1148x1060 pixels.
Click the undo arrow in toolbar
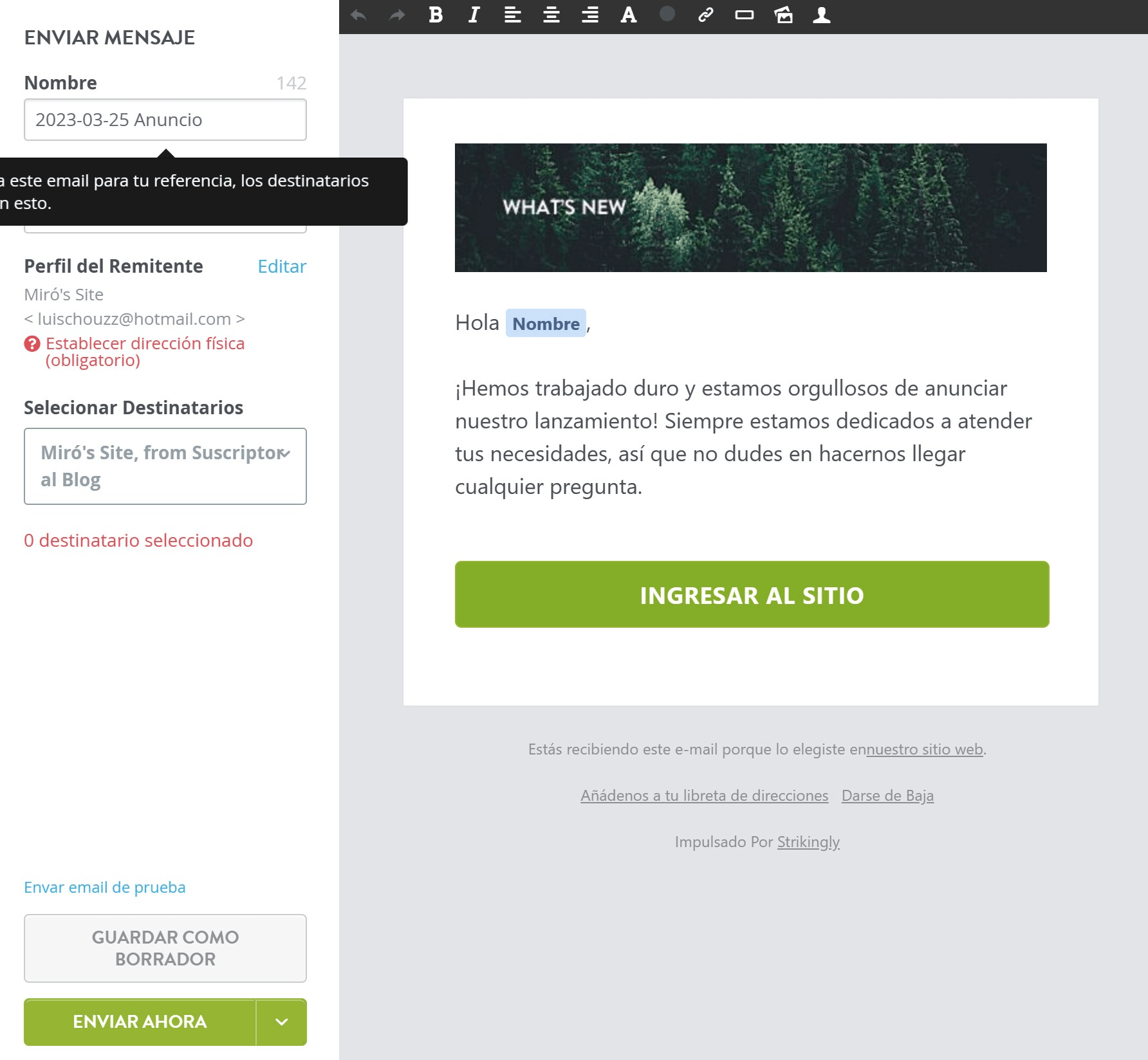(358, 15)
